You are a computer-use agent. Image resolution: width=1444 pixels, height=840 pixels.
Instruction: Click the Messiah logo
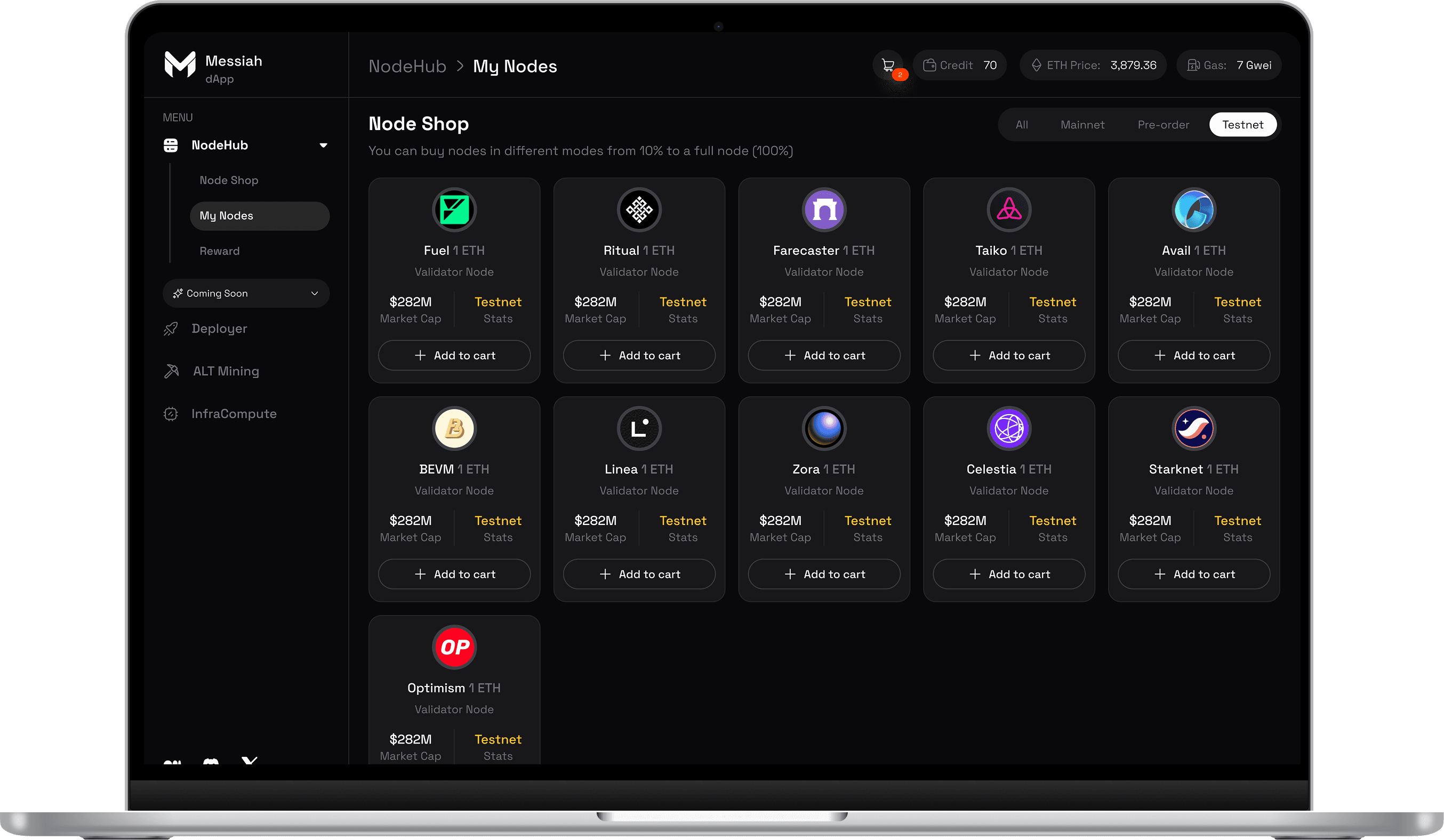click(180, 64)
